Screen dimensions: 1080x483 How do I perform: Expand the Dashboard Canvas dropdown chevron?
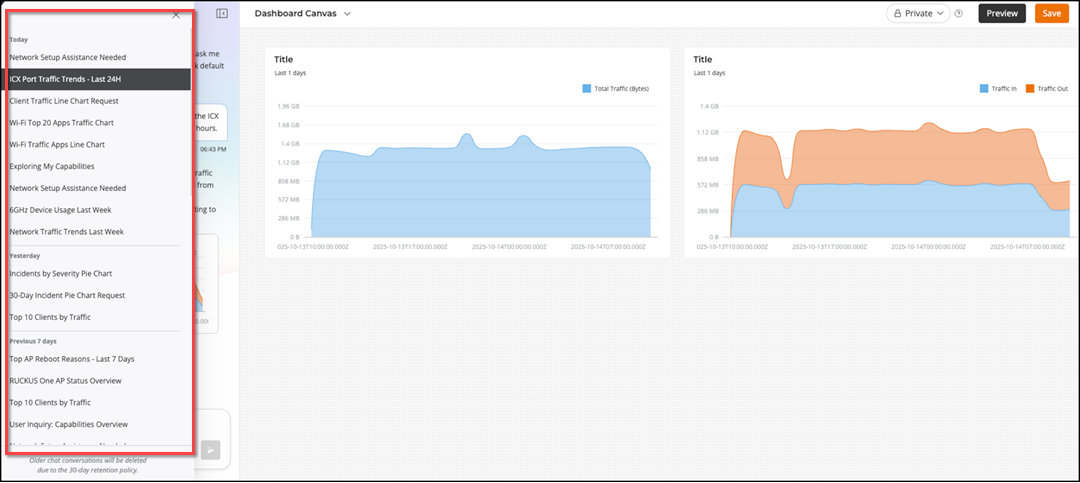click(x=347, y=14)
